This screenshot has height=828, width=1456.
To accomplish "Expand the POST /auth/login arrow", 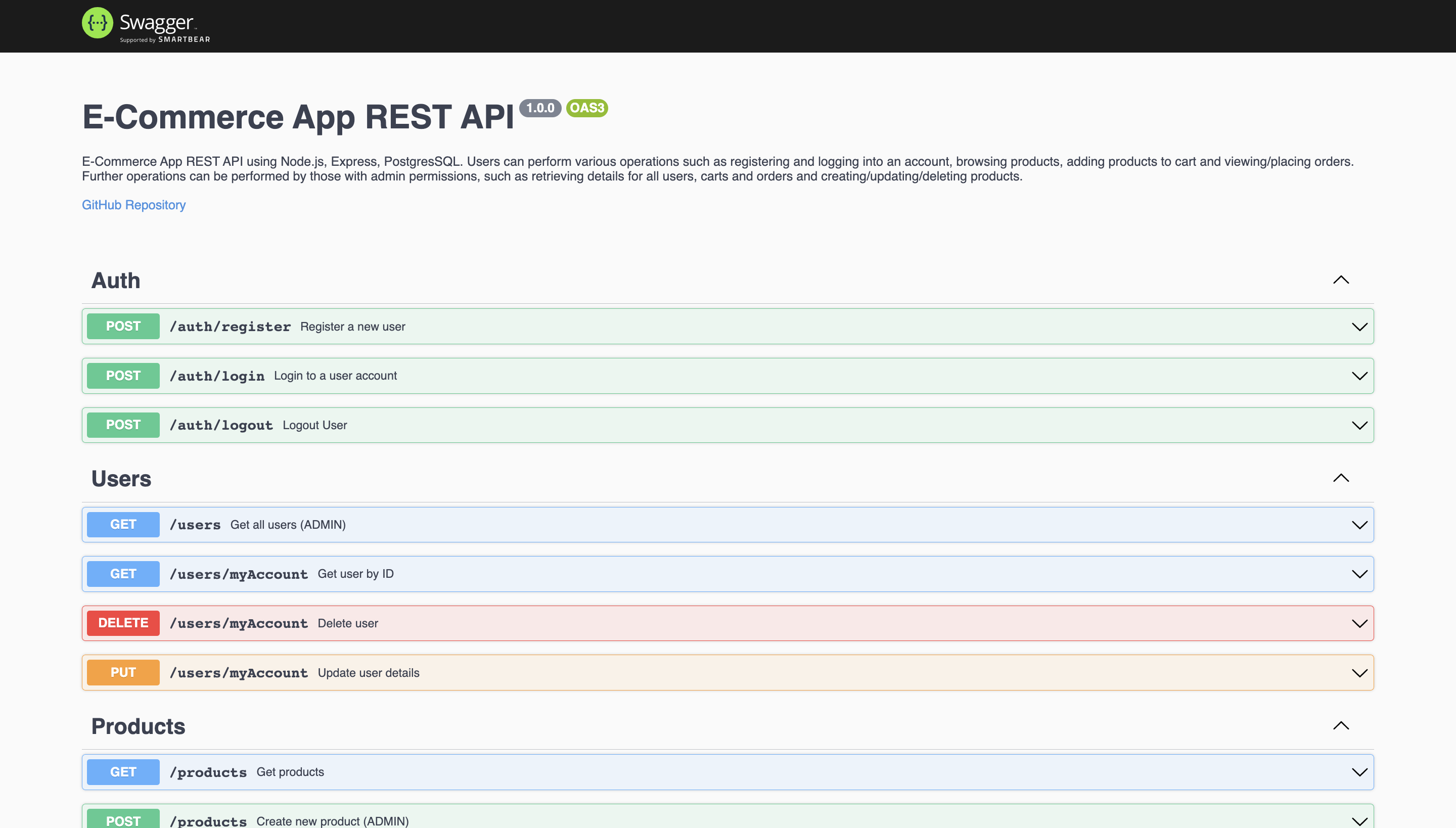I will [1359, 376].
